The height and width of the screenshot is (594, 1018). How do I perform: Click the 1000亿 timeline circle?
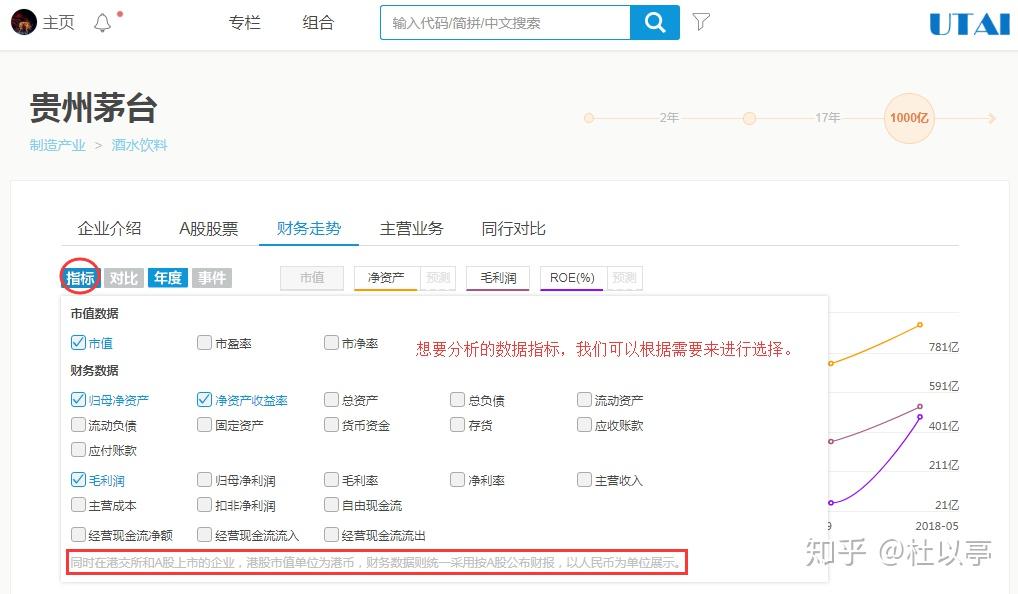click(x=909, y=118)
